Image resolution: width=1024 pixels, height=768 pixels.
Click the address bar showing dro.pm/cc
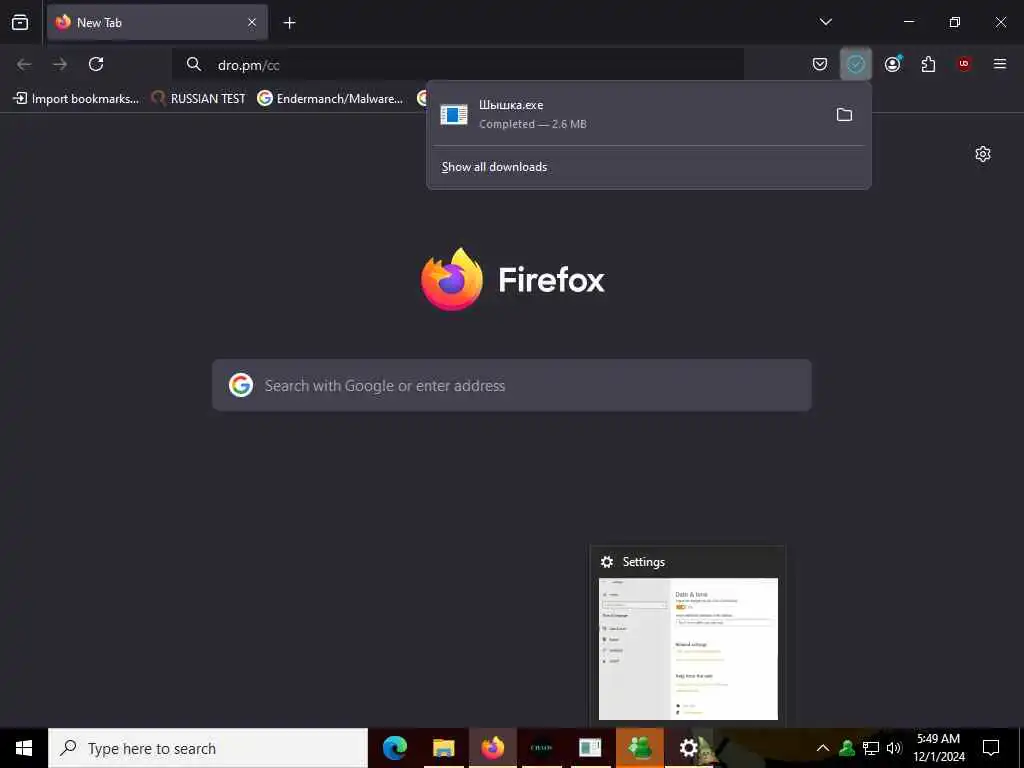point(458,65)
